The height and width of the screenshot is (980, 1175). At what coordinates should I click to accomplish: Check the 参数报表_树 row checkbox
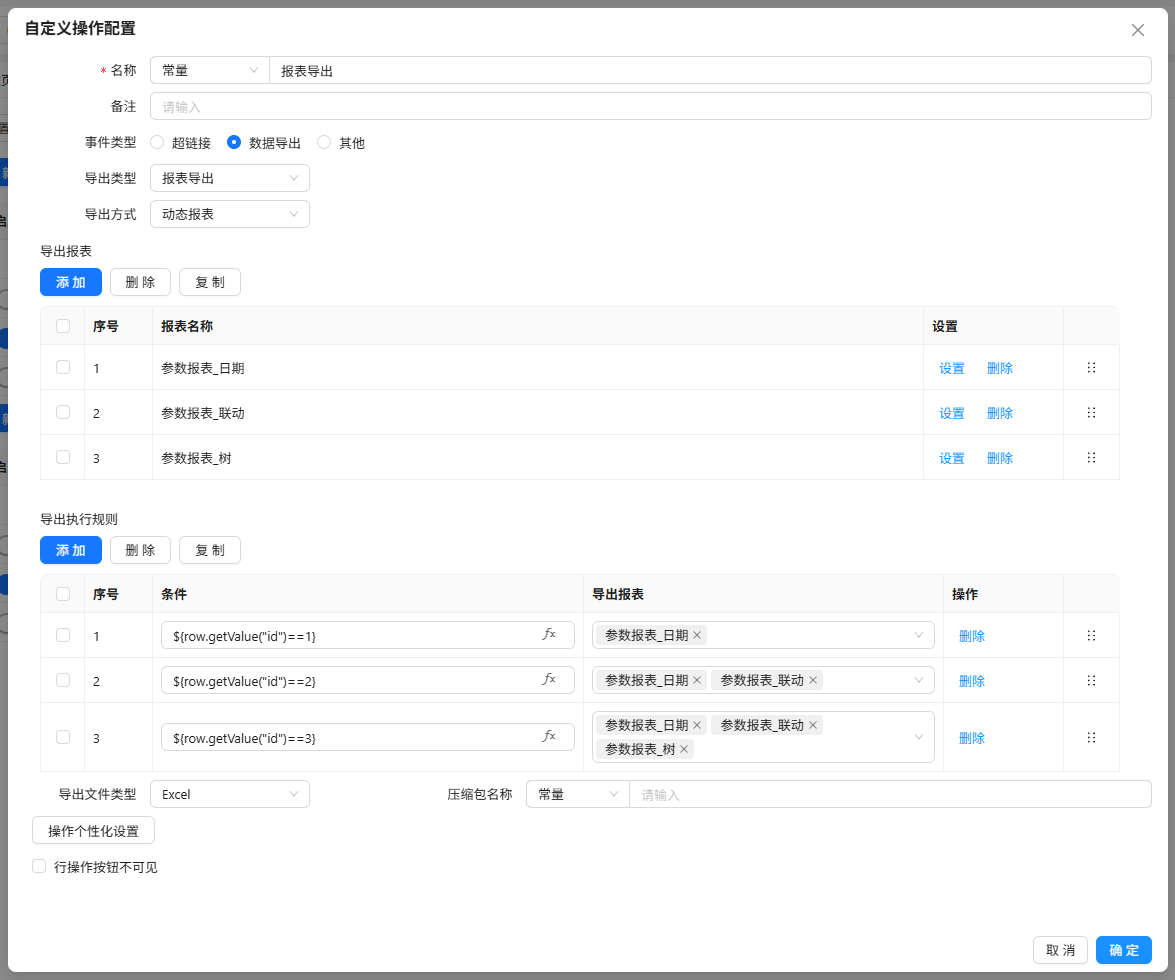point(63,457)
